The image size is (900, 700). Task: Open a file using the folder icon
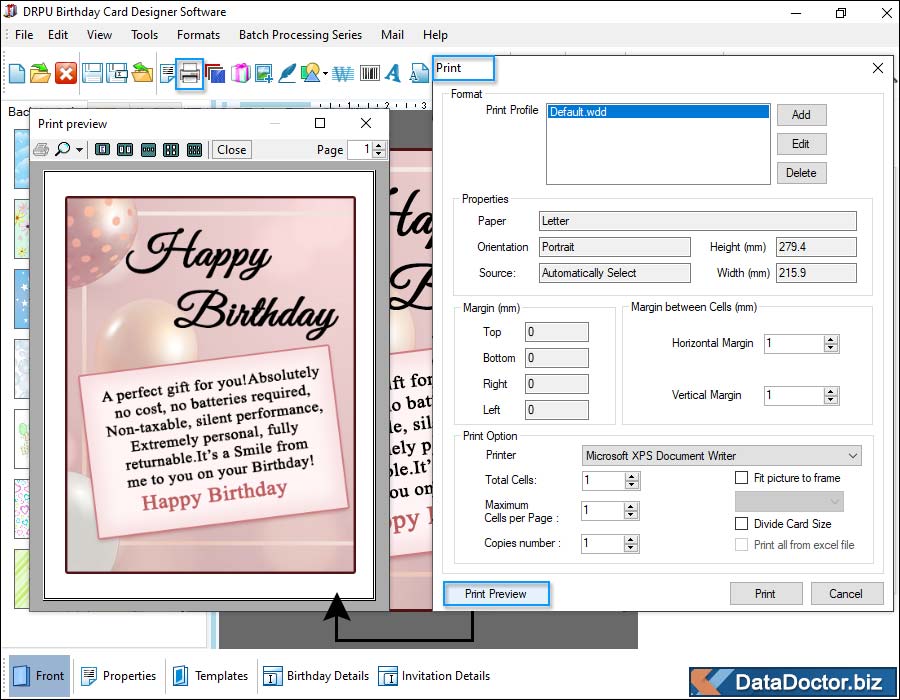point(40,73)
